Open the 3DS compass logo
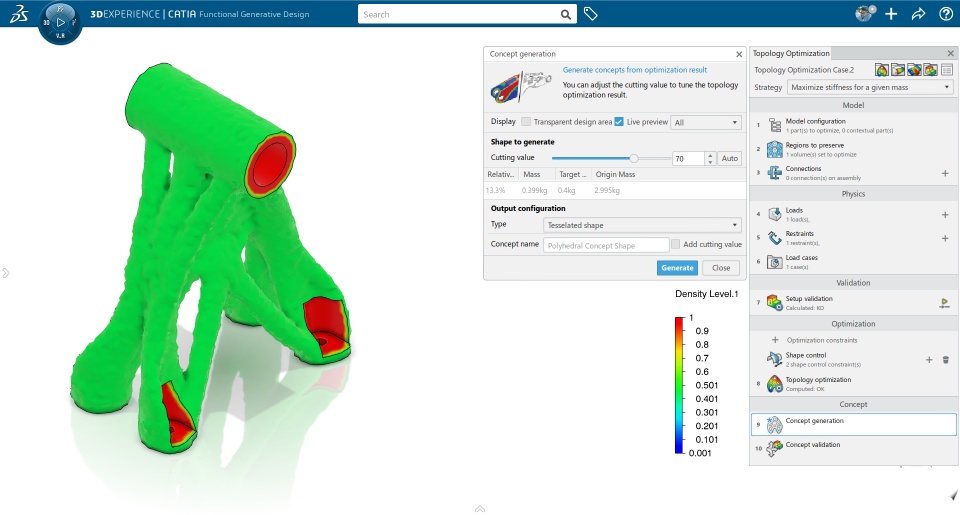This screenshot has height=515, width=960. pos(18,13)
